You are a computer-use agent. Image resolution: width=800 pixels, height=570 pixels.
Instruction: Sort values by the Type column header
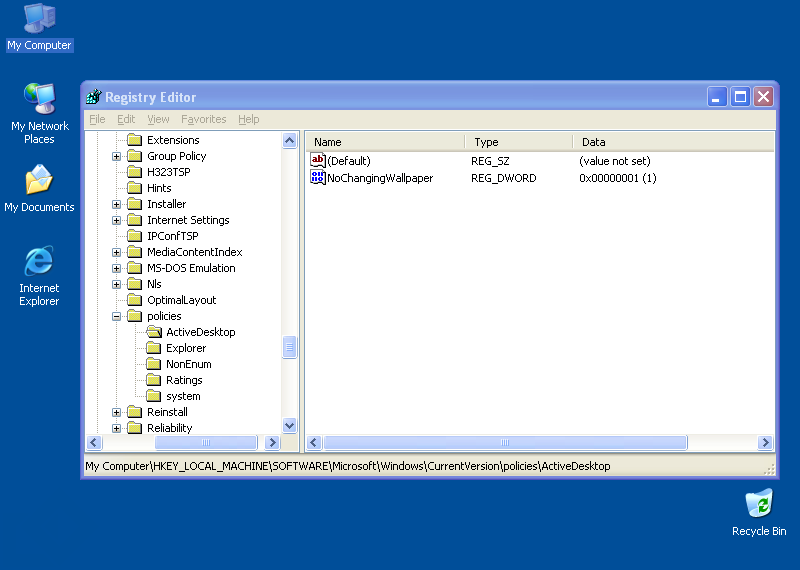(519, 142)
